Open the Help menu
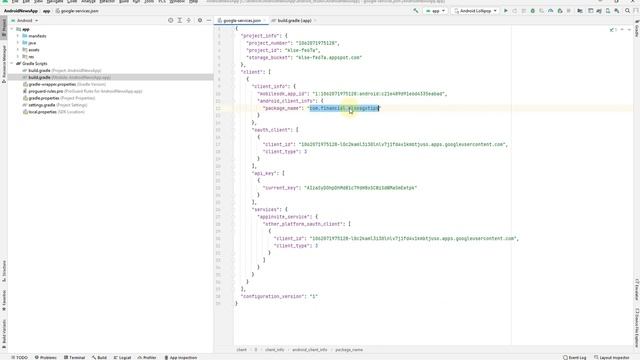The image size is (640, 360). (193, 2)
